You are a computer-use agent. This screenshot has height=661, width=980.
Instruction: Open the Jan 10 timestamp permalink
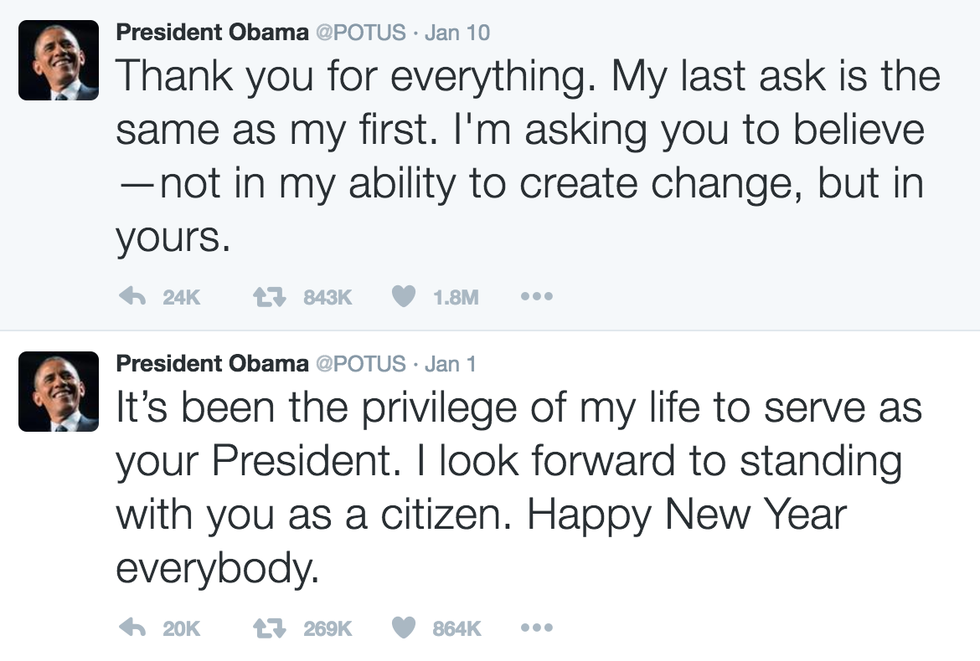457,32
